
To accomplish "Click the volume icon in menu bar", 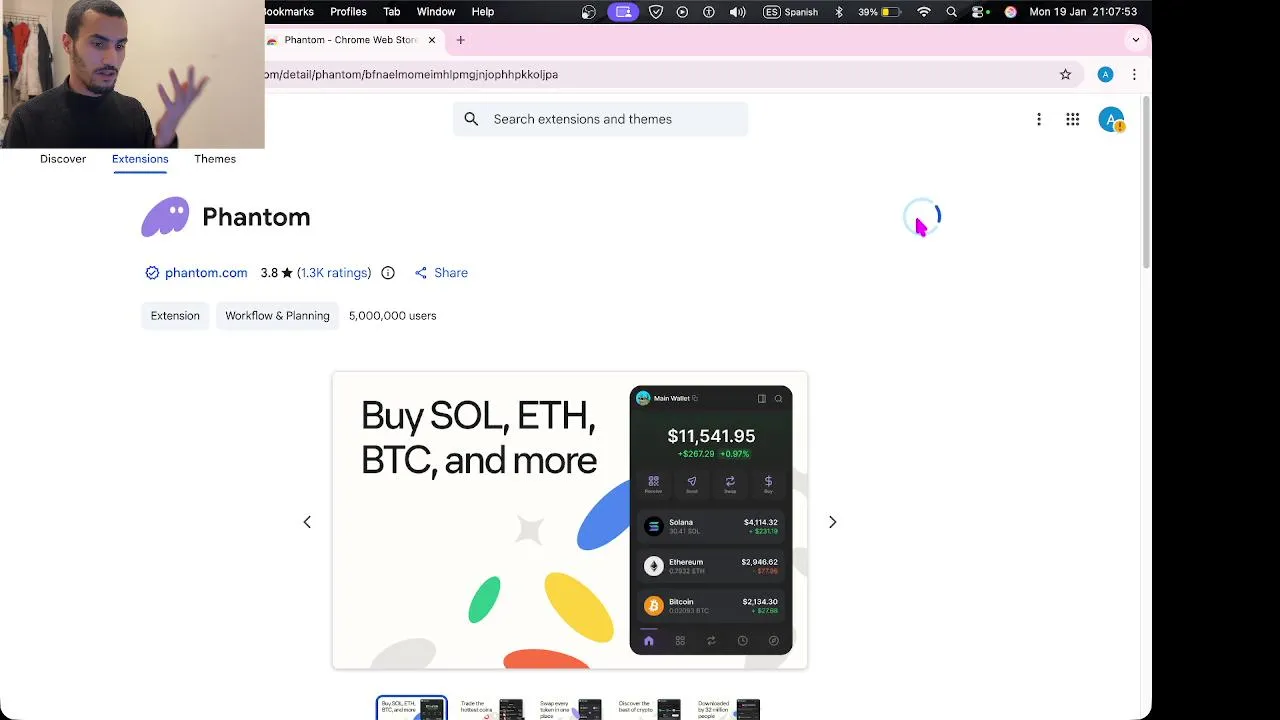I will [x=738, y=12].
